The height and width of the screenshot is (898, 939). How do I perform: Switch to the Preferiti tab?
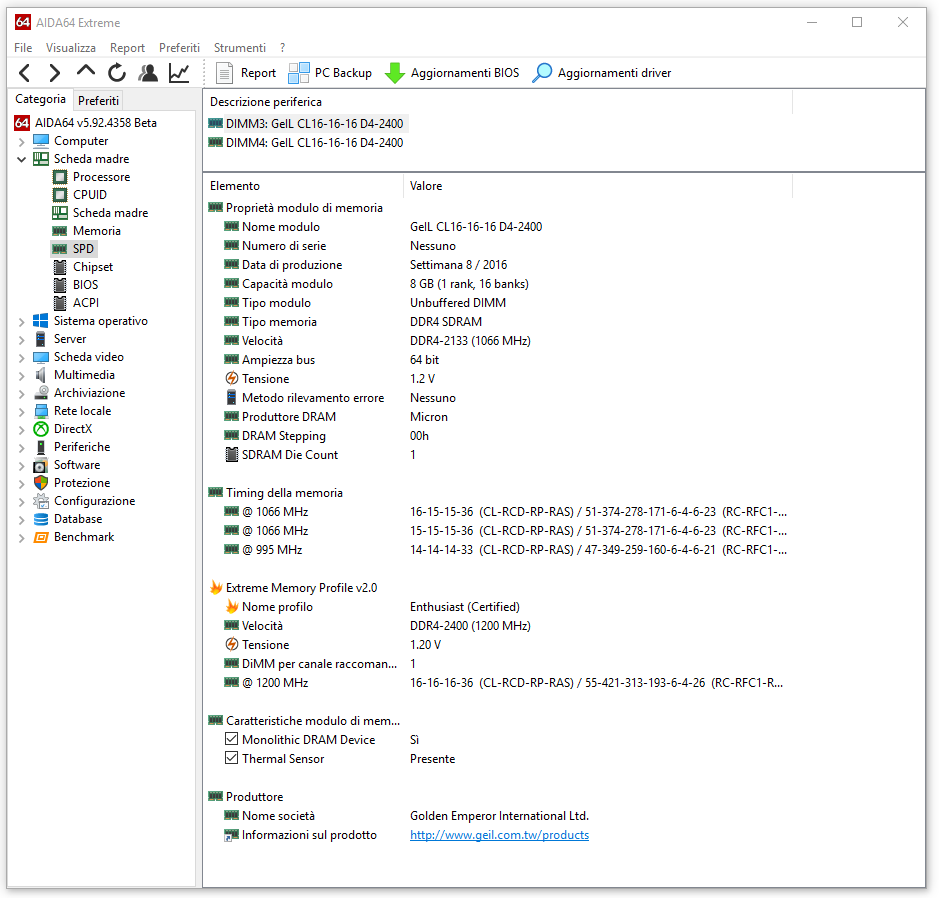pos(98,101)
